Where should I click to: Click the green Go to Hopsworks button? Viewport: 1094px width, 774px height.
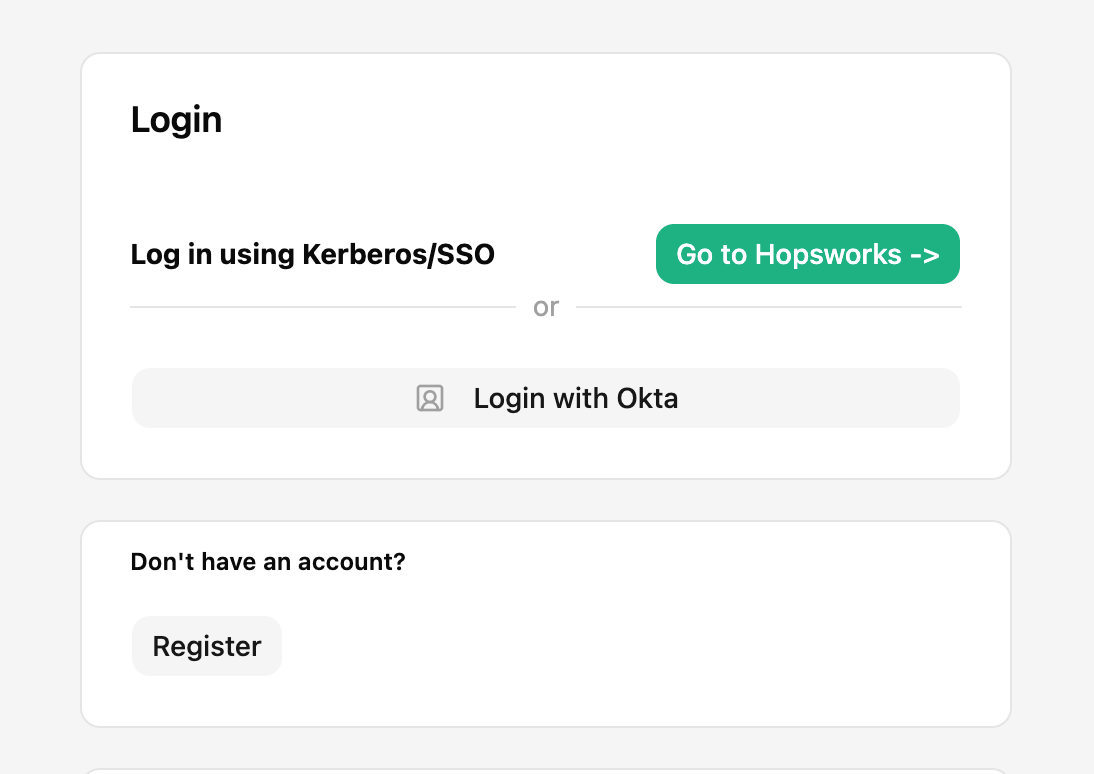click(x=807, y=254)
